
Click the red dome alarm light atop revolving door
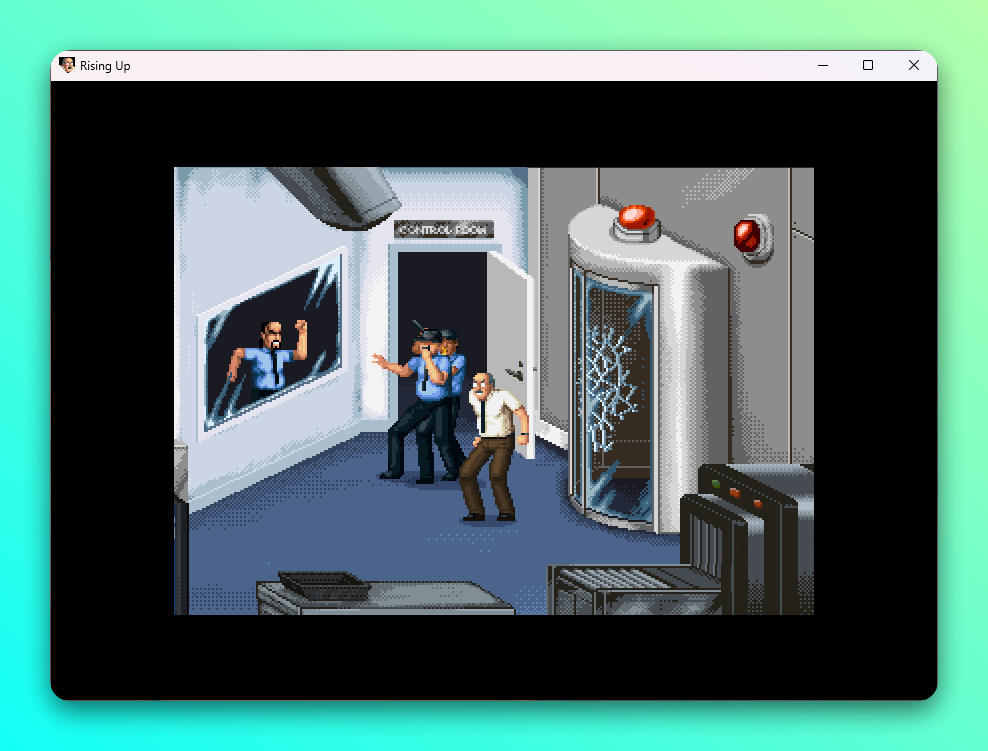pos(635,218)
